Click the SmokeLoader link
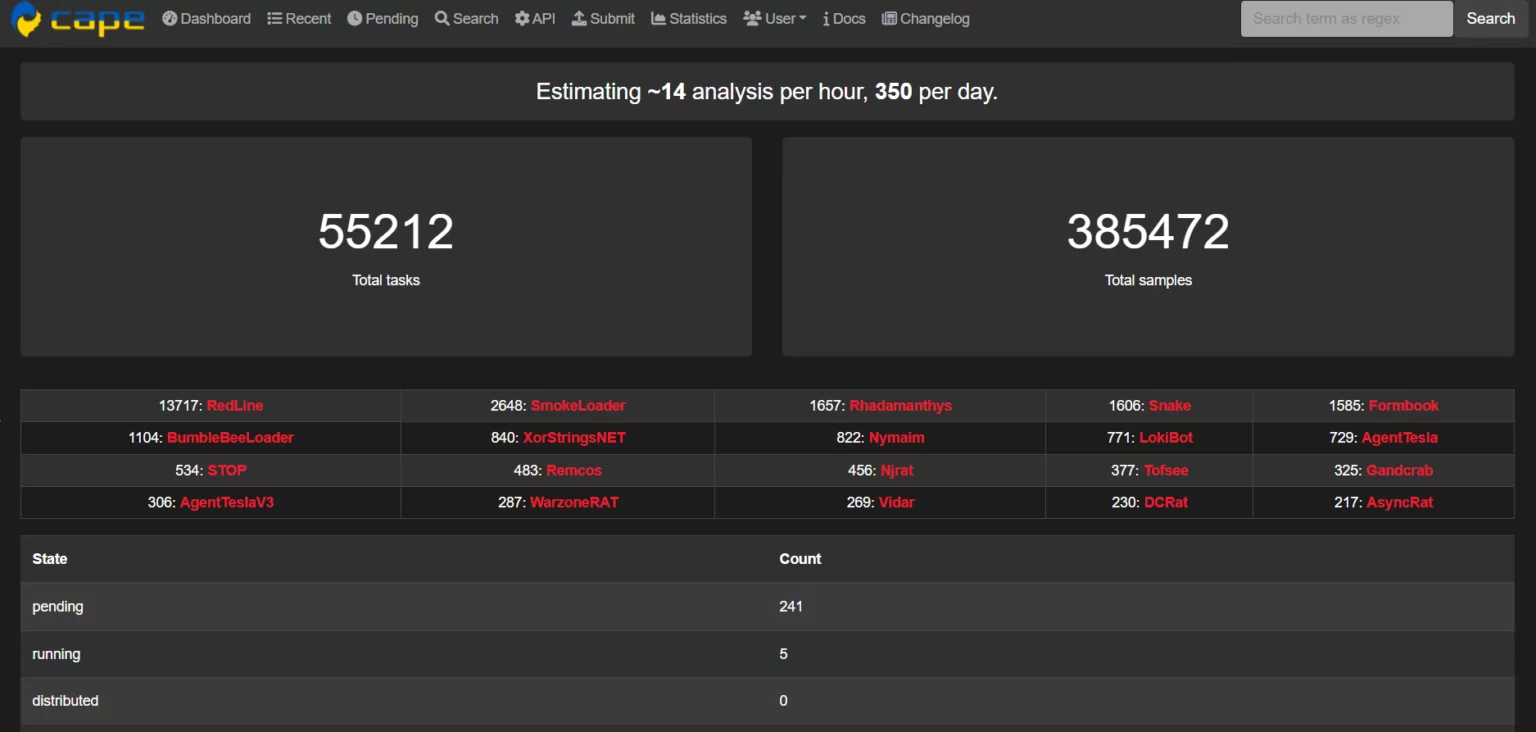Viewport: 1536px width, 732px height. [578, 405]
